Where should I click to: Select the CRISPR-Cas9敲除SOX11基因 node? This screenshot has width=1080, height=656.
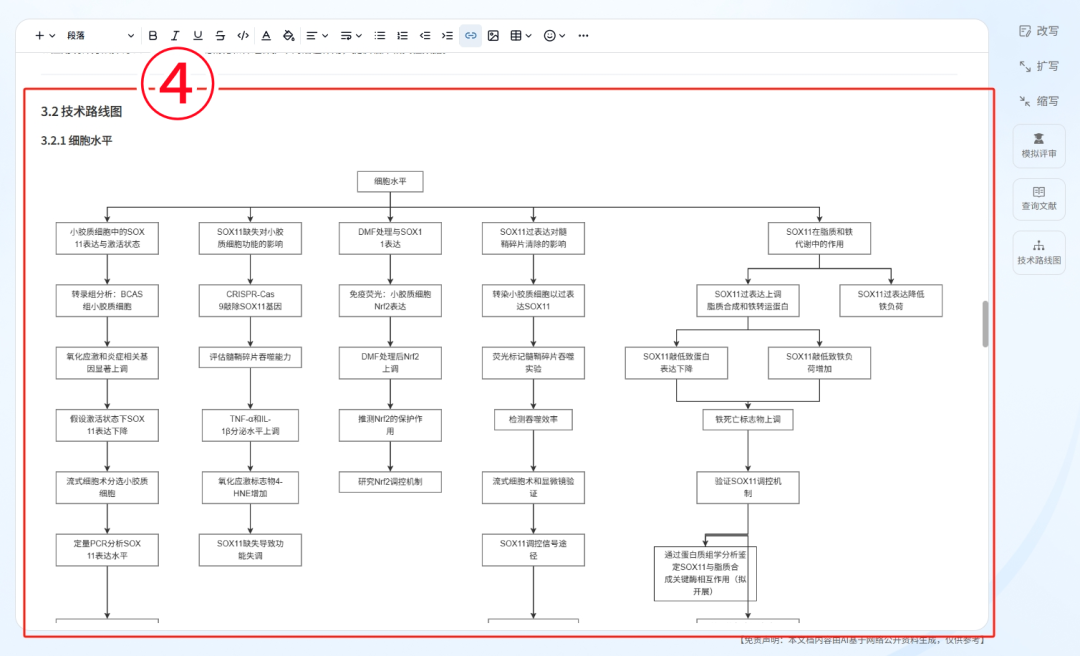[250, 300]
